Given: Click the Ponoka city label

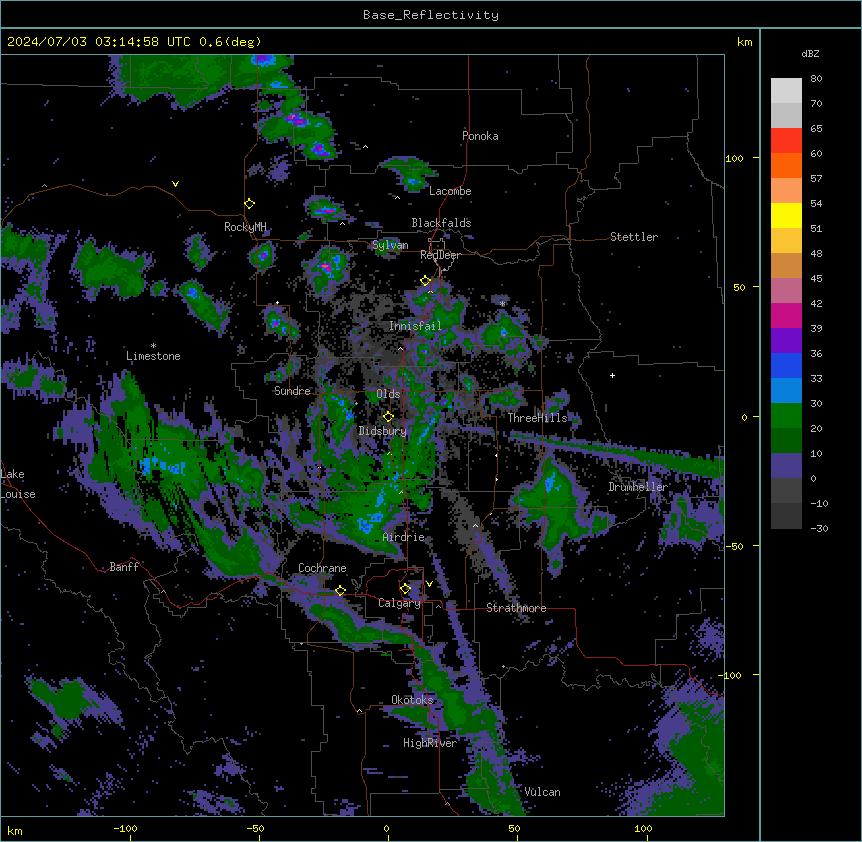Looking at the screenshot, I should 480,136.
